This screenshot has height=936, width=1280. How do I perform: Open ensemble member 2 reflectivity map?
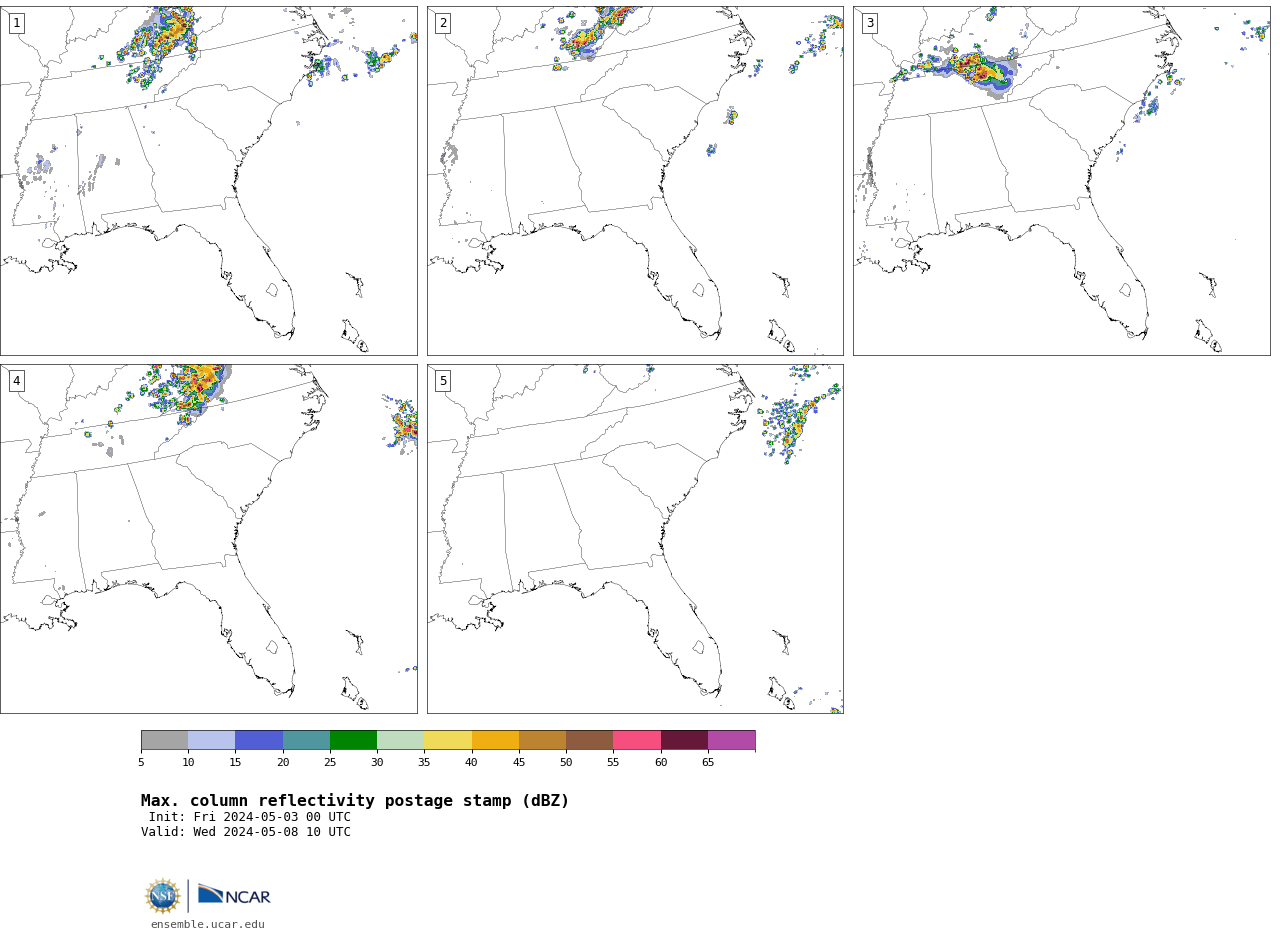pyautogui.click(x=635, y=181)
